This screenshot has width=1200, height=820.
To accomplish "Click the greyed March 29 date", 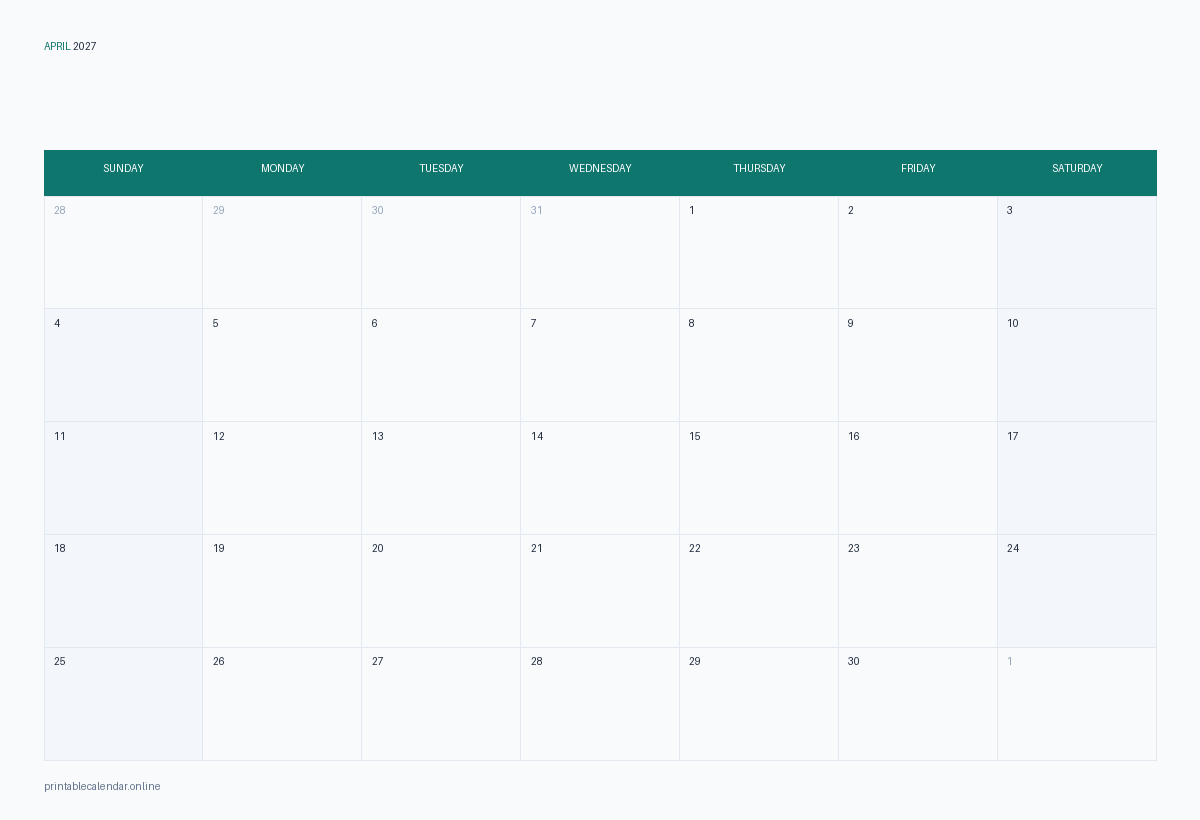I will 219,211.
